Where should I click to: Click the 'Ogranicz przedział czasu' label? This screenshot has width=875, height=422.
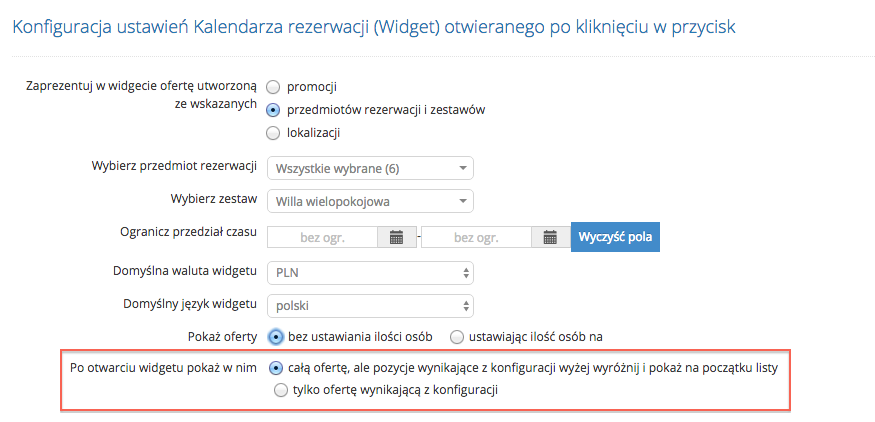click(189, 233)
